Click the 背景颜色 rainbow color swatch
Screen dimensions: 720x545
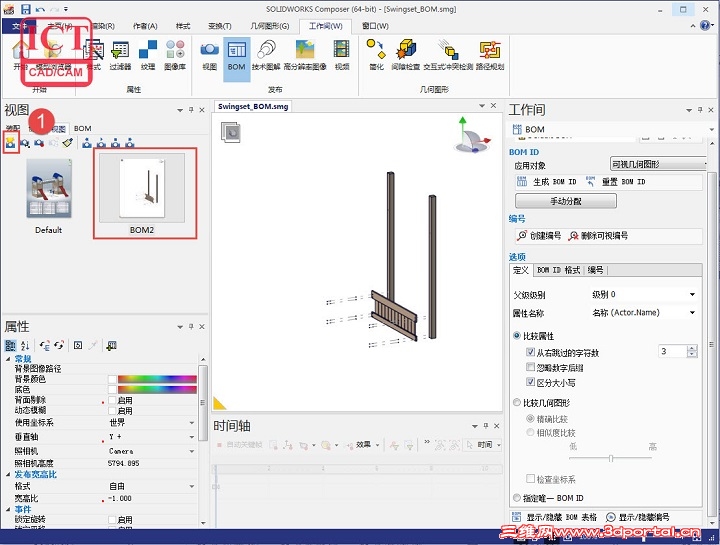click(x=157, y=379)
